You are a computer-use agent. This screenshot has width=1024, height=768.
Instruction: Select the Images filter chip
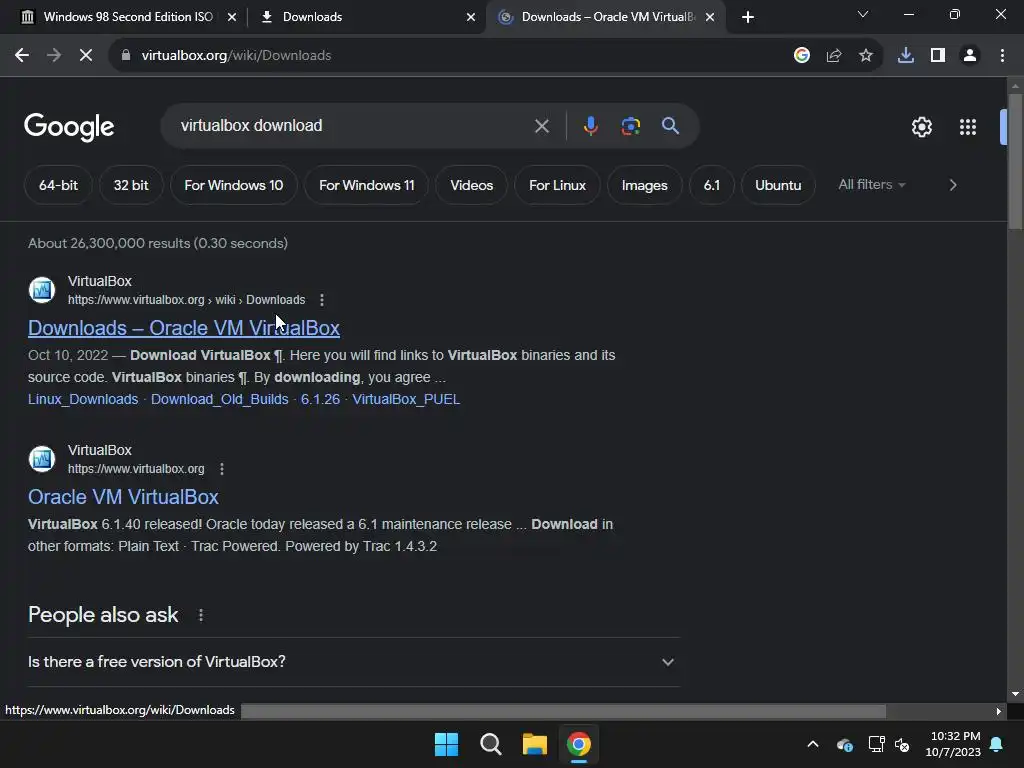coord(645,185)
